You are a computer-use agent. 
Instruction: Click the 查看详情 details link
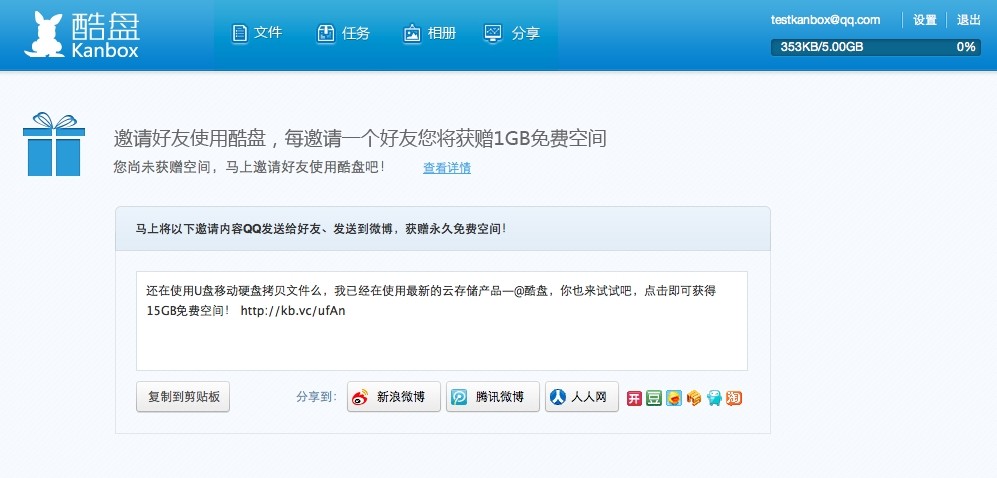(447, 168)
